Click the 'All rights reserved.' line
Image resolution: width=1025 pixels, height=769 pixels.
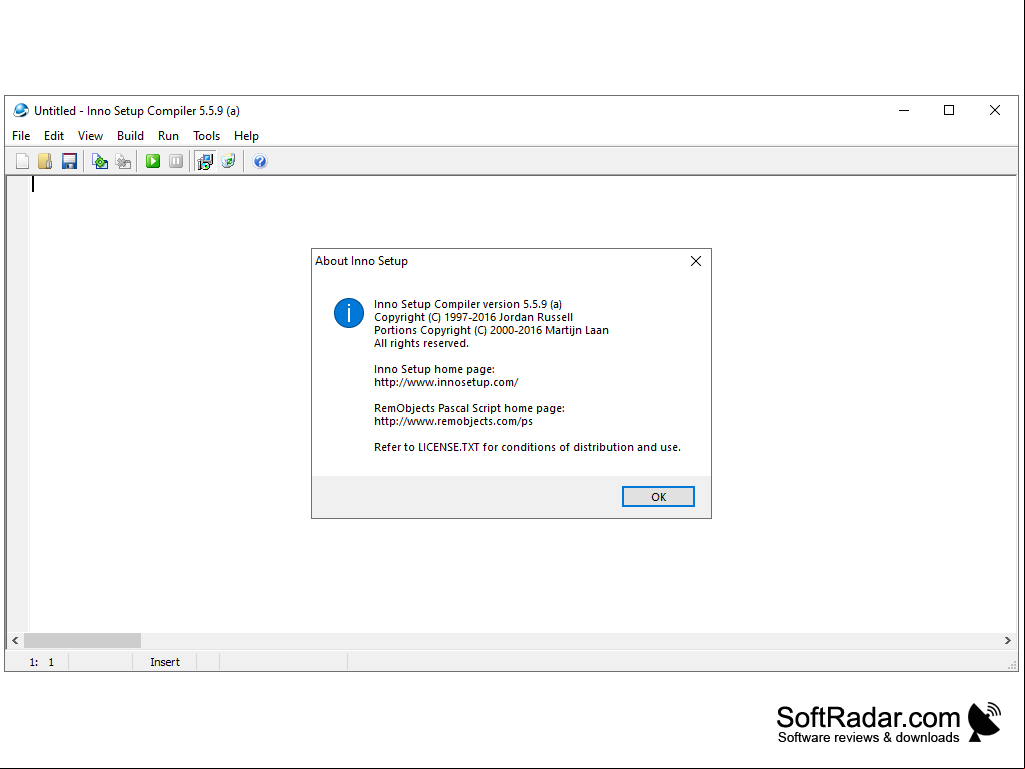click(421, 343)
